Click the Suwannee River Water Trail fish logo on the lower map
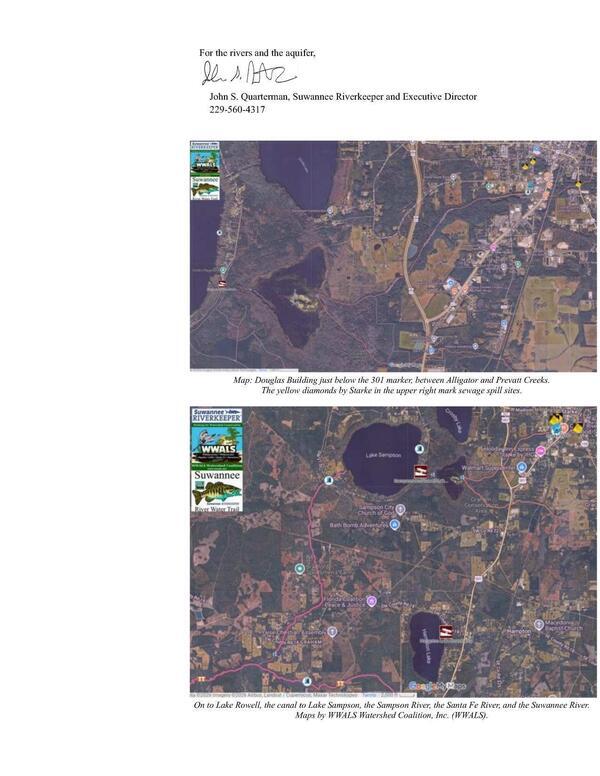 coord(217,490)
